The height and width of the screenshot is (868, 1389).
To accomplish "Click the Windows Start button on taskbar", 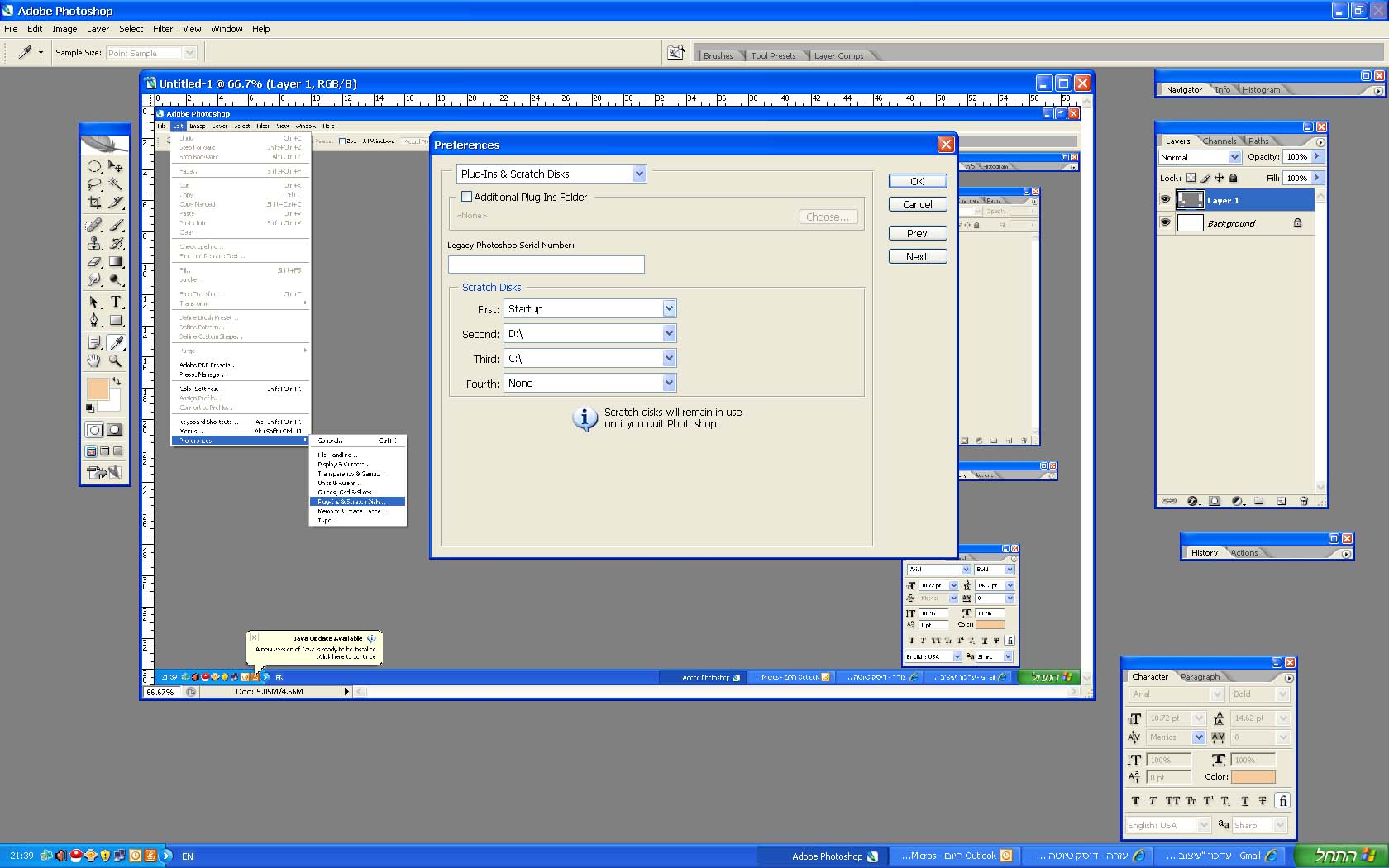I will point(1341,856).
